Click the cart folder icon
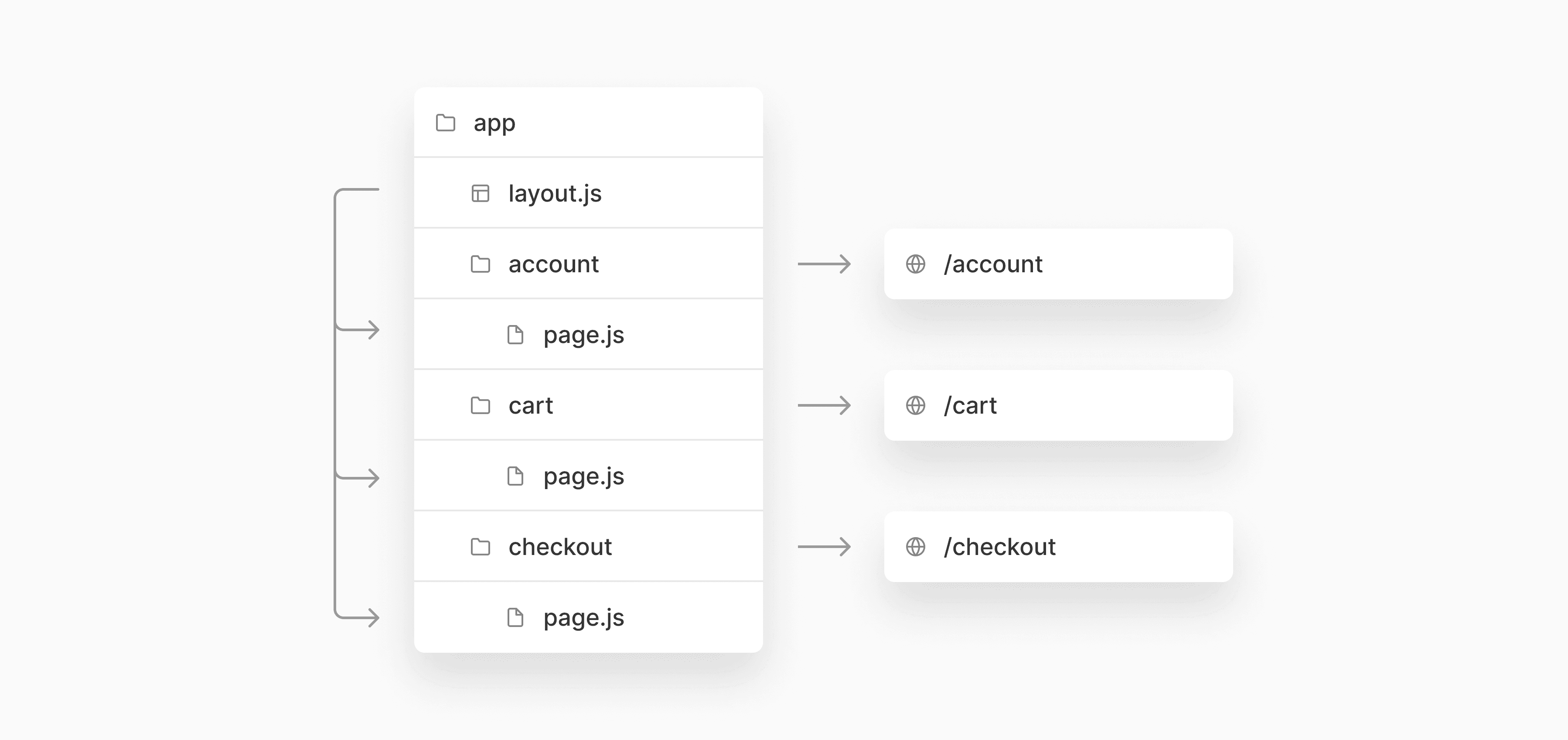Viewport: 1568px width, 740px height. click(x=480, y=406)
